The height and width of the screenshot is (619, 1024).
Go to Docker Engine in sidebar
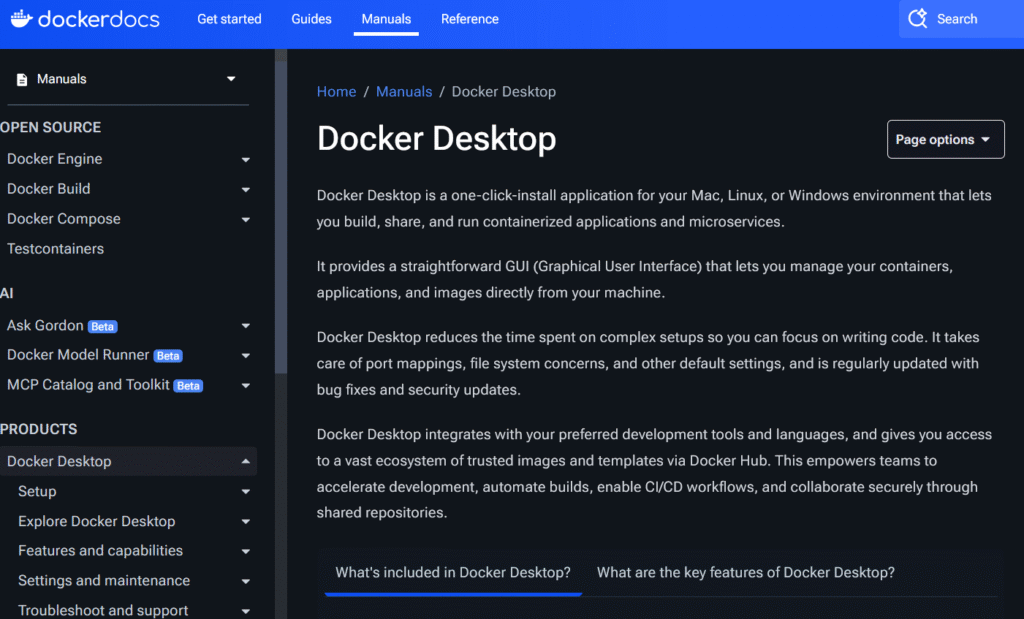coord(55,159)
